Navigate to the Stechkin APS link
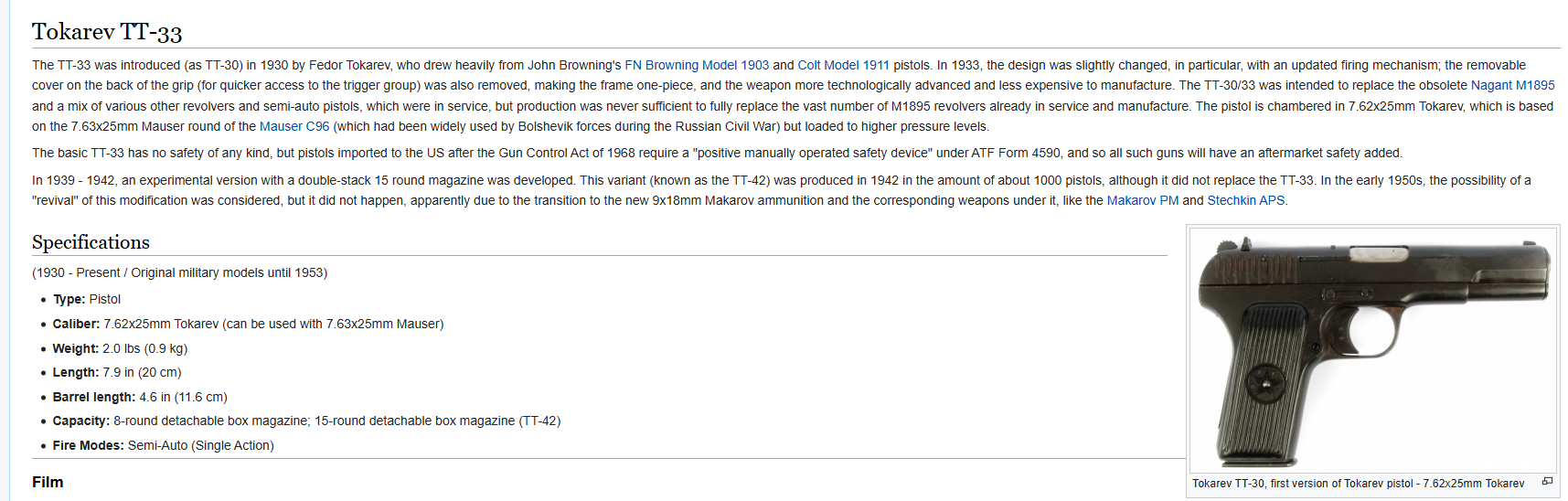The width and height of the screenshot is (1568, 501). coord(1245,200)
